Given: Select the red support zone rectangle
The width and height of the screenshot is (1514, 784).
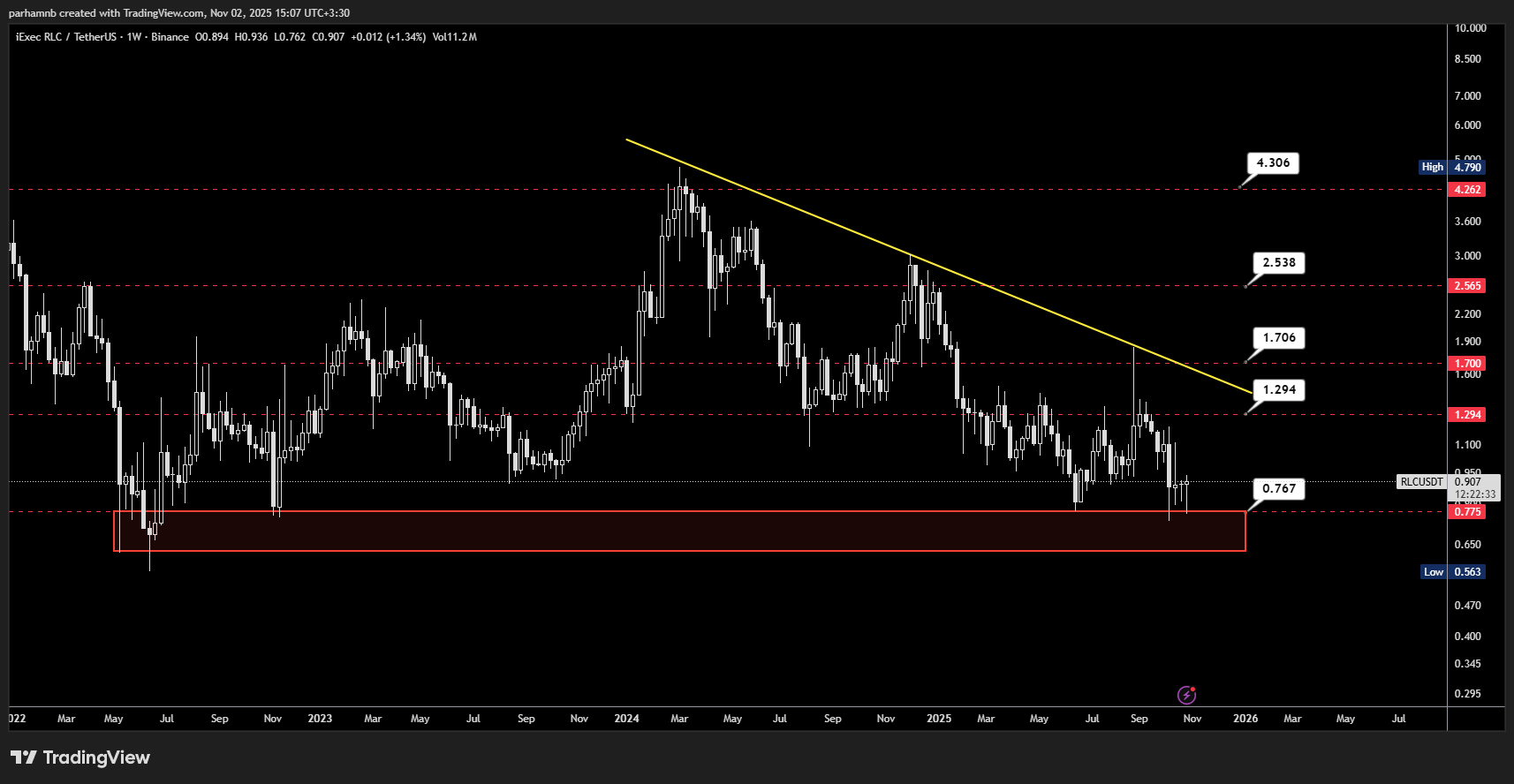Looking at the screenshot, I should (x=678, y=531).
